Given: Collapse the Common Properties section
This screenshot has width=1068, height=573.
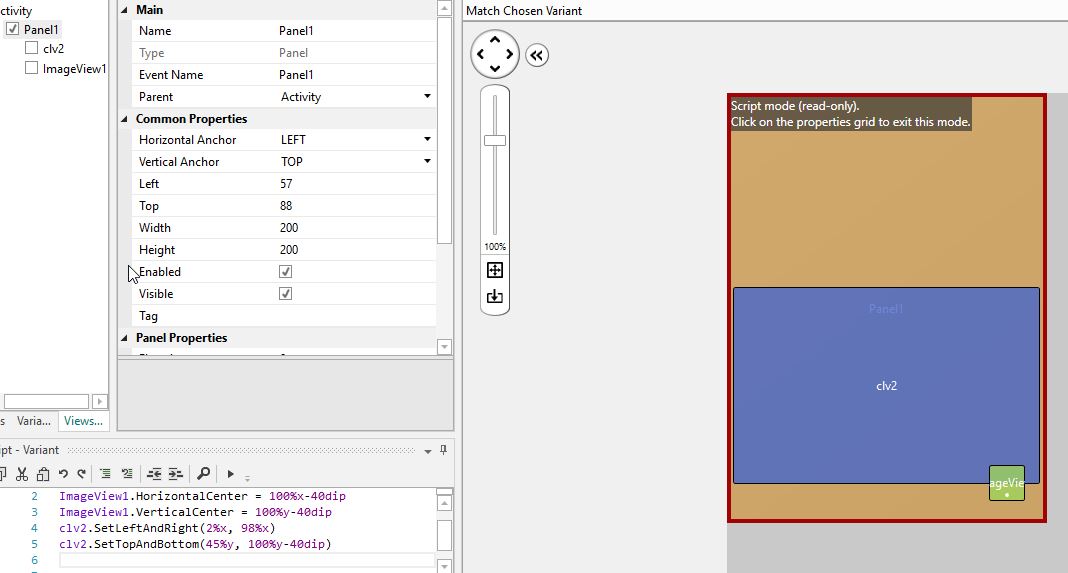Looking at the screenshot, I should coord(125,119).
